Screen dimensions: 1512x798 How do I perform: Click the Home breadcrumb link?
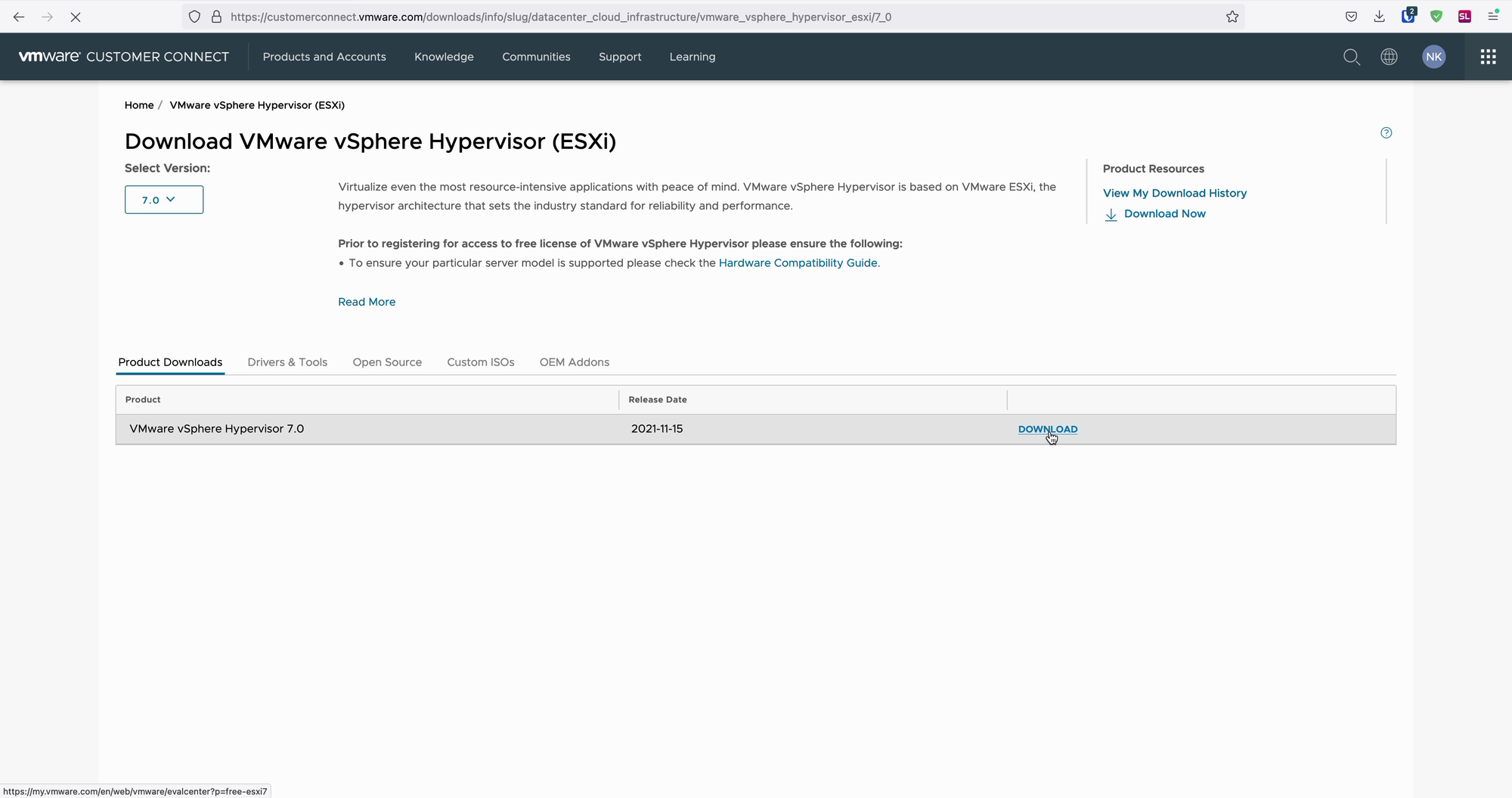(139, 105)
